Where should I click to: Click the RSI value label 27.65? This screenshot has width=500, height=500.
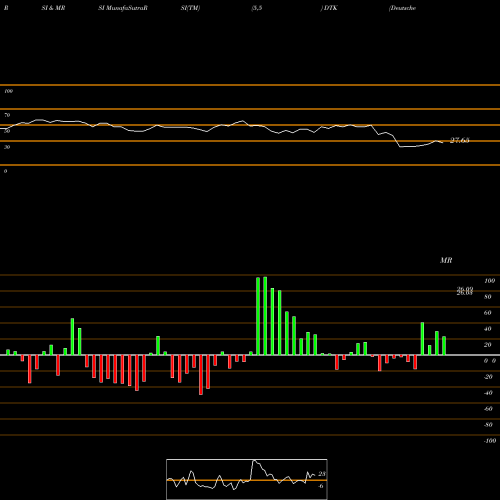click(x=460, y=140)
